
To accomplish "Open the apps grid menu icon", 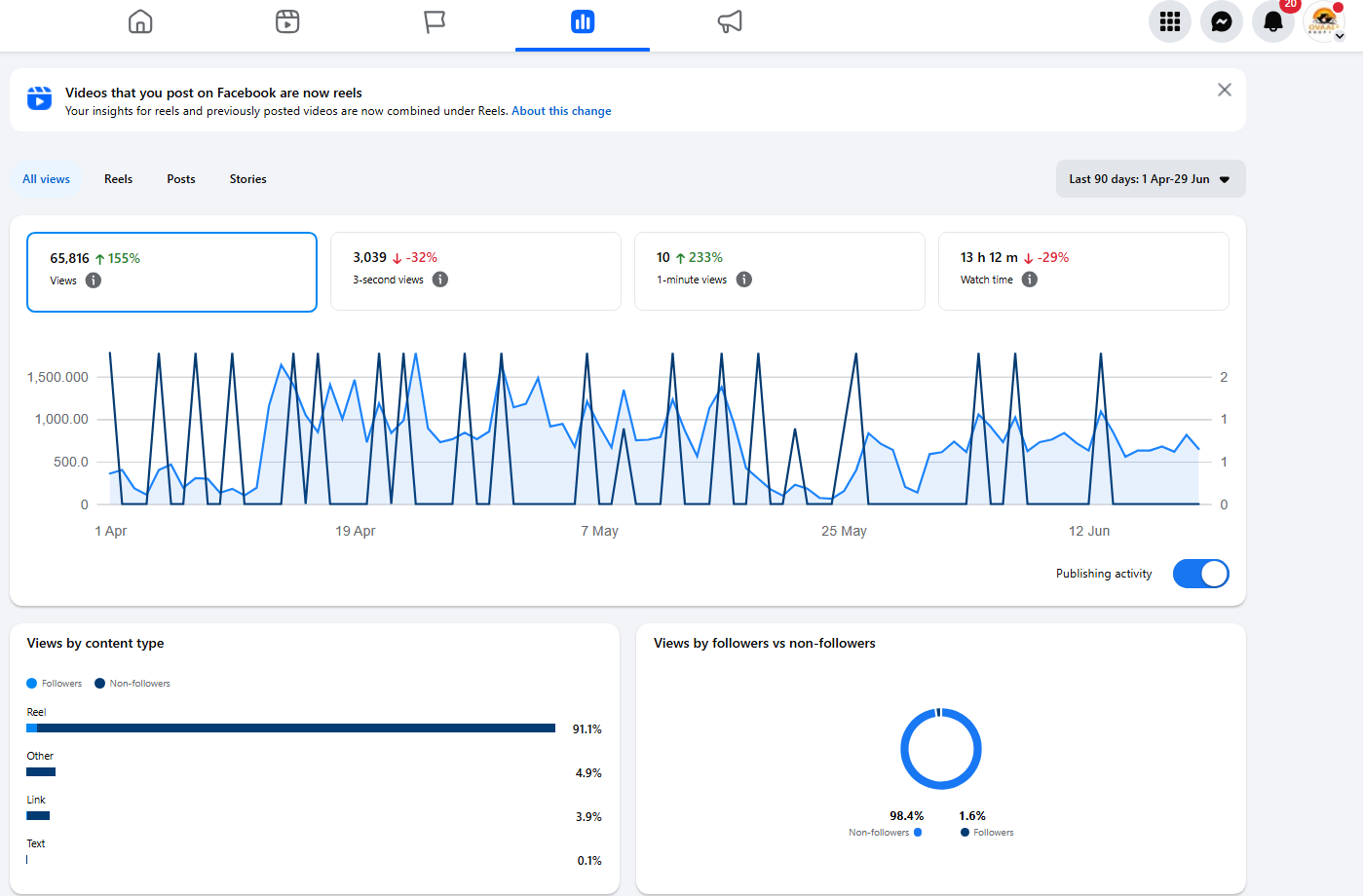I will pos(1170,21).
